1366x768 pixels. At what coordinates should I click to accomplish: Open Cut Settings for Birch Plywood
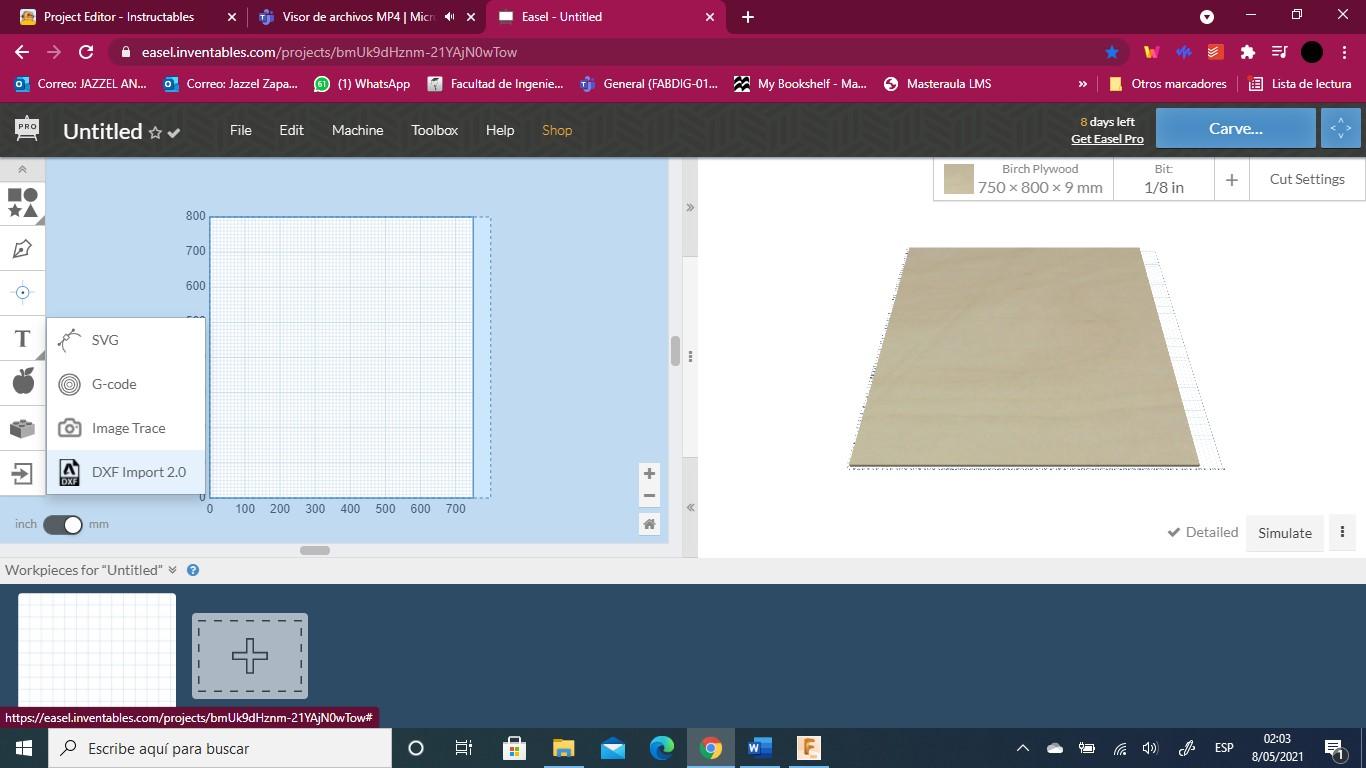click(x=1306, y=178)
